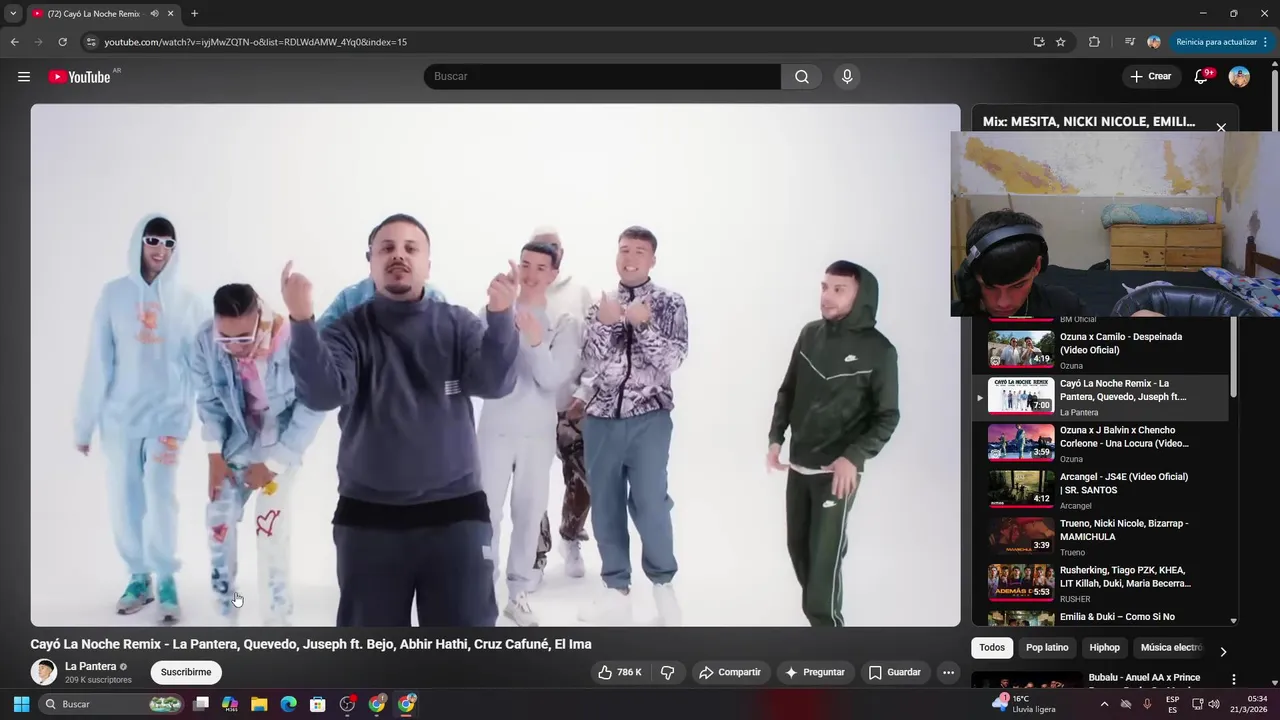
Task: Share the video with Compartir
Action: tap(730, 672)
